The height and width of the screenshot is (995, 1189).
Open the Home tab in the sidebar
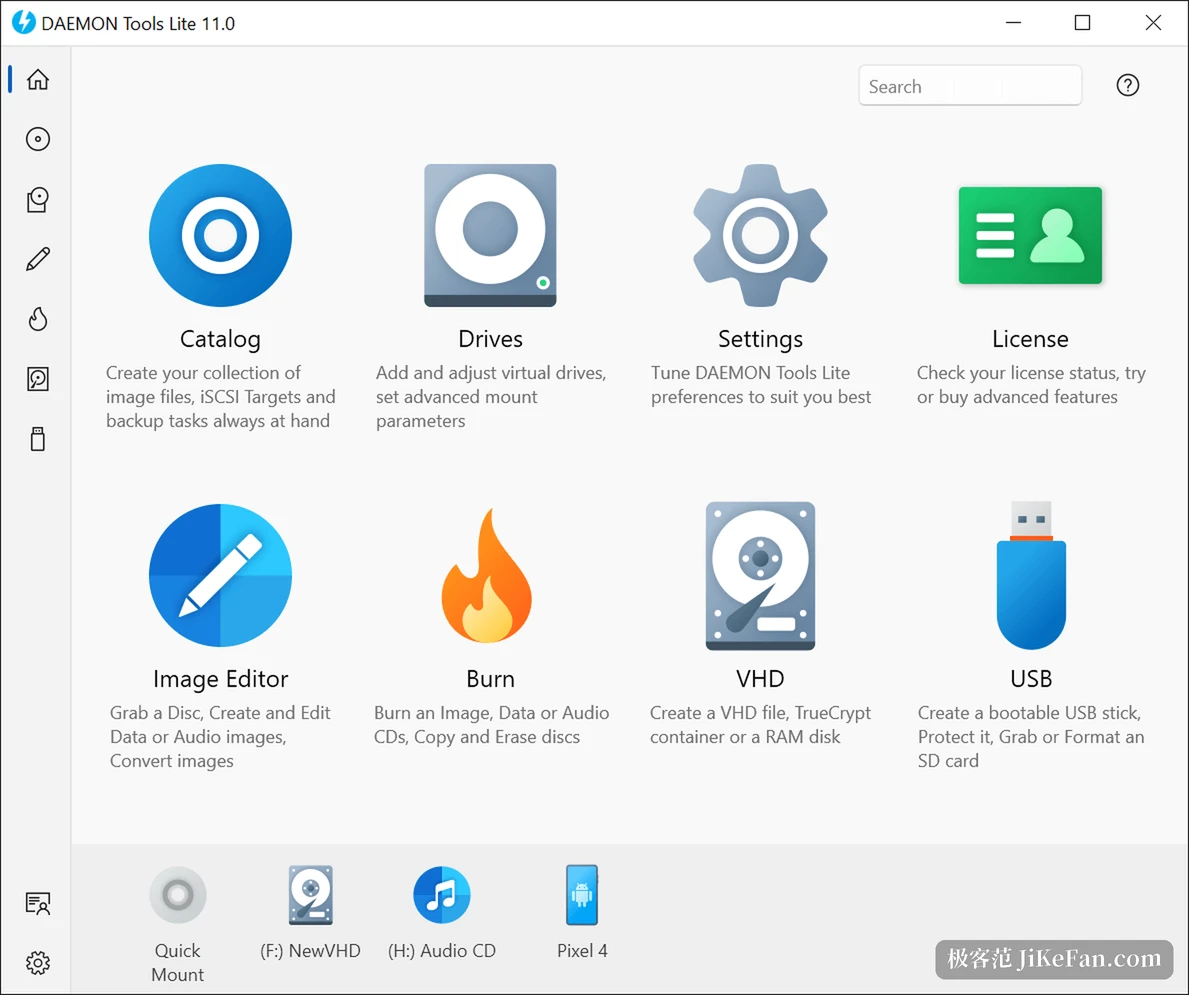(x=38, y=80)
